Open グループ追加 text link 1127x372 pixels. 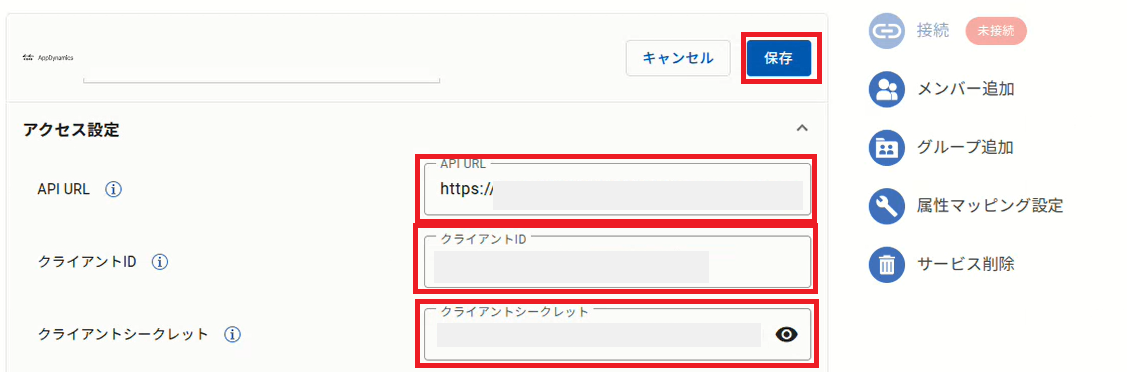click(x=965, y=148)
